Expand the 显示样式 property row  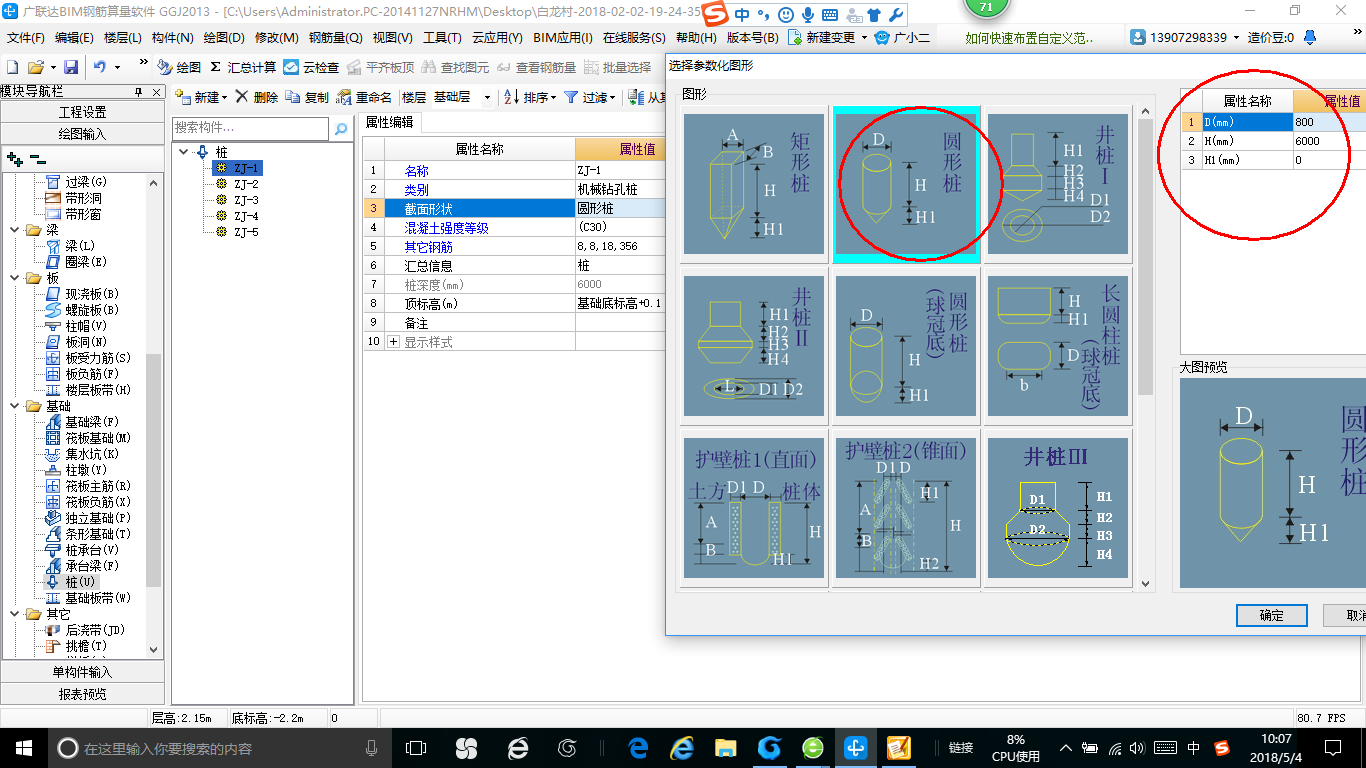coord(393,342)
